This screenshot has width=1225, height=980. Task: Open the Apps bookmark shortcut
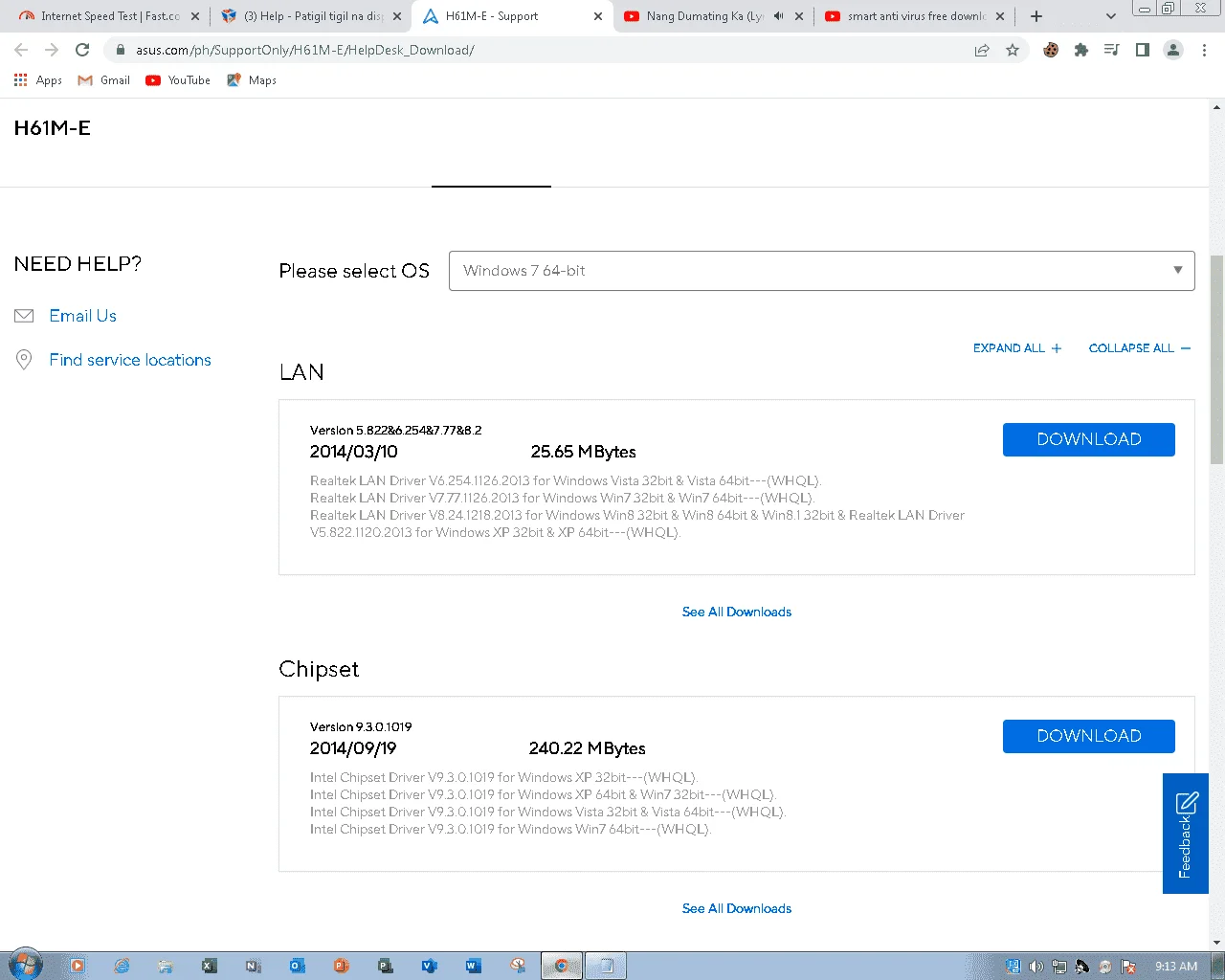coord(38,80)
